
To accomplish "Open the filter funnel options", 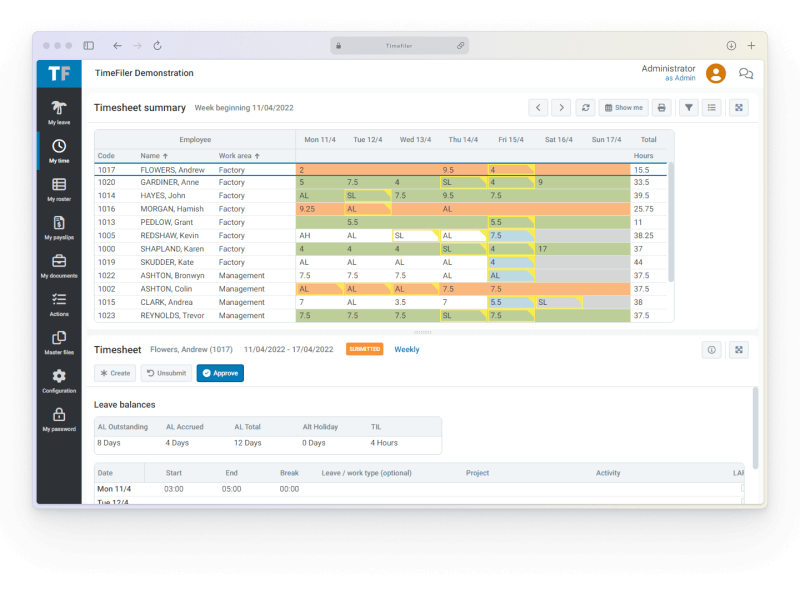I will pyautogui.click(x=689, y=108).
